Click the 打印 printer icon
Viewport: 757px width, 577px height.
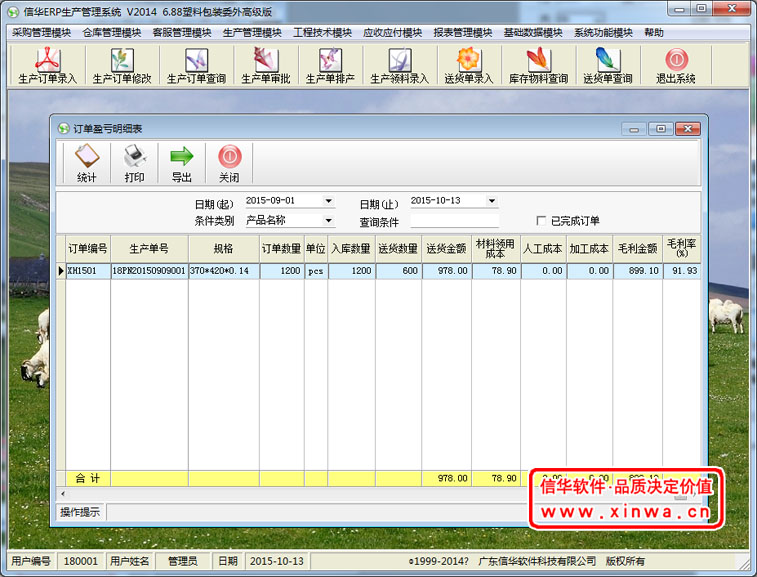pyautogui.click(x=134, y=163)
